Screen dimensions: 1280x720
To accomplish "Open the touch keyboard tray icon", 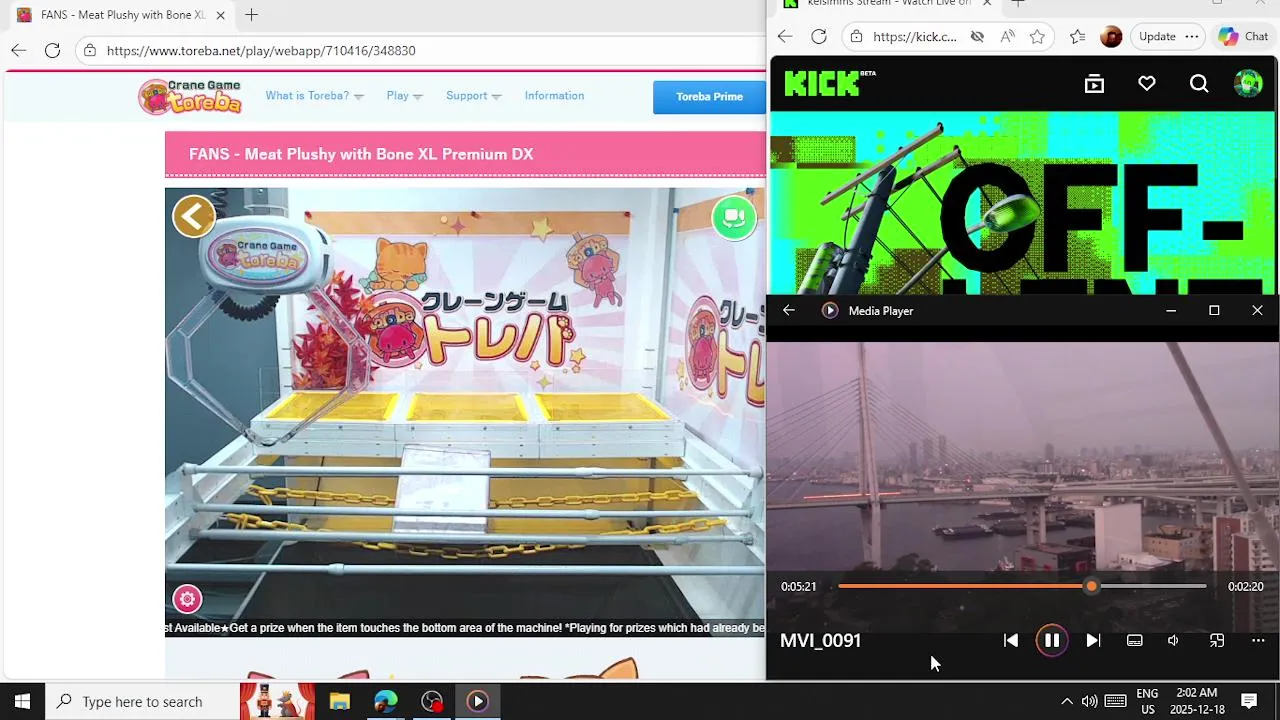I will (1116, 701).
